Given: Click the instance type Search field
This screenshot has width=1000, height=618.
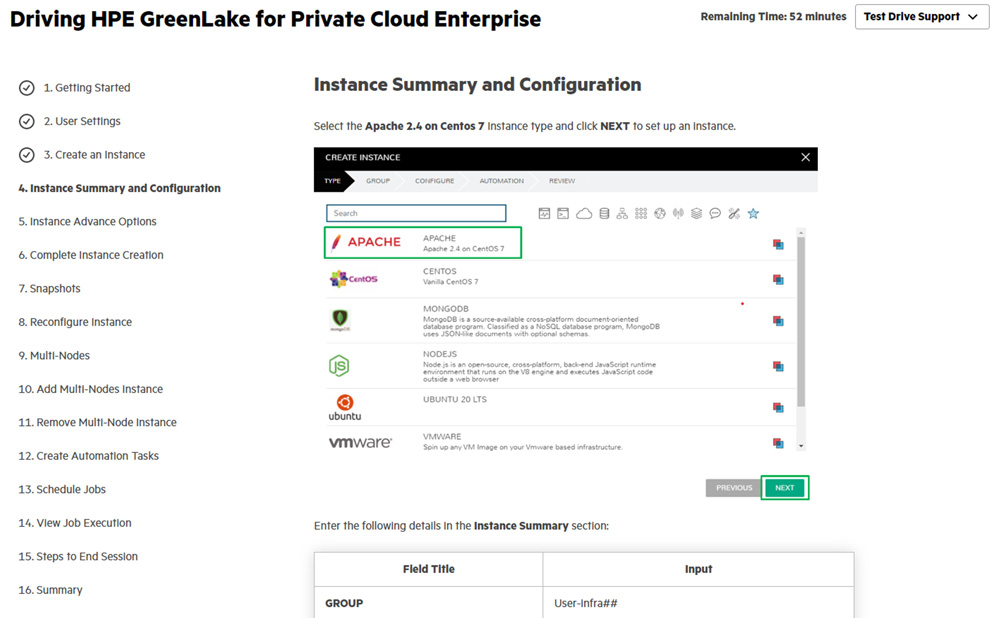Looking at the screenshot, I should [x=416, y=214].
